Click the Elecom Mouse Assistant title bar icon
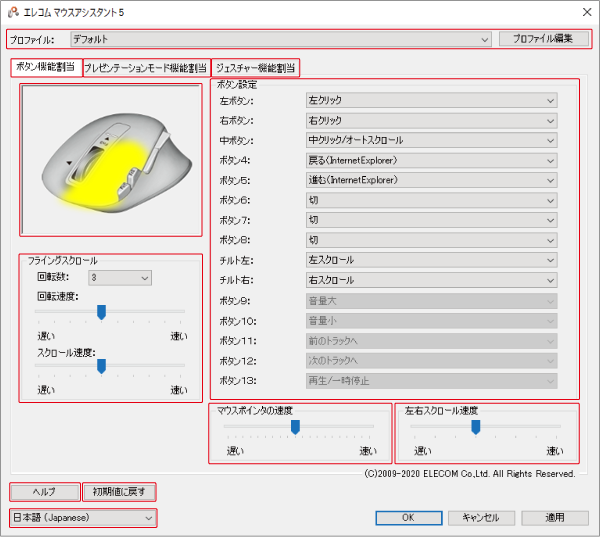 click(13, 13)
